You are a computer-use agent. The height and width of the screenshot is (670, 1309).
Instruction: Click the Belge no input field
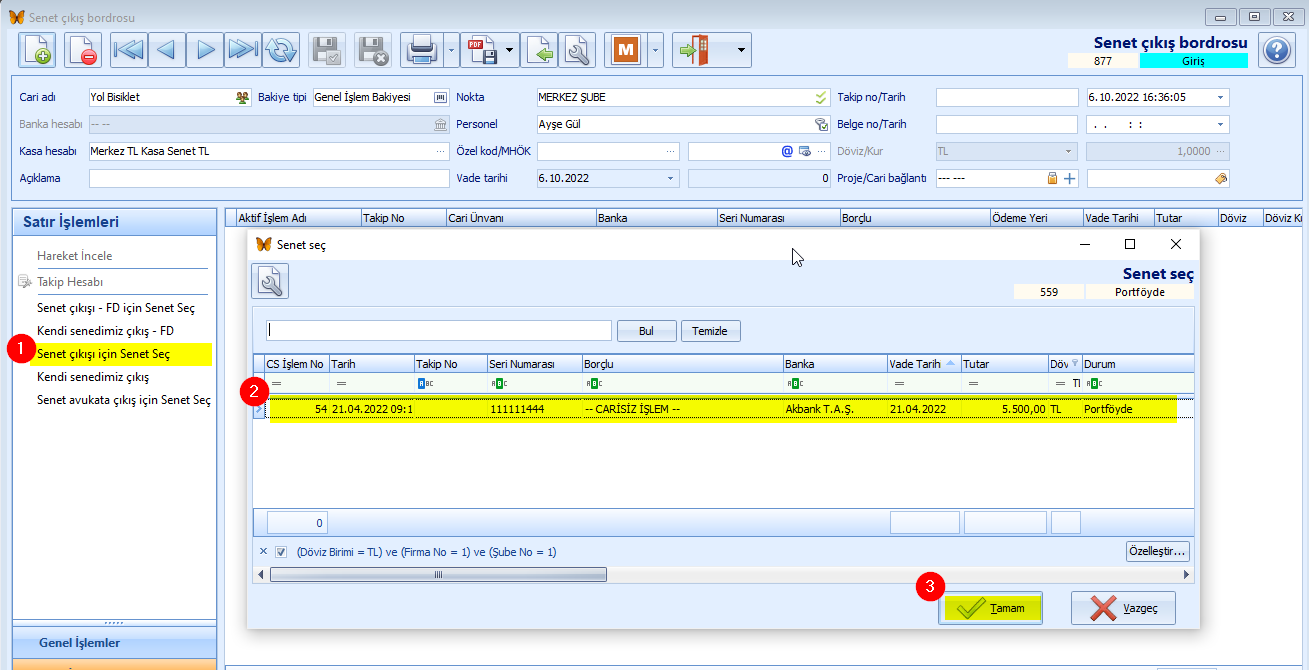pyautogui.click(x=1008, y=124)
